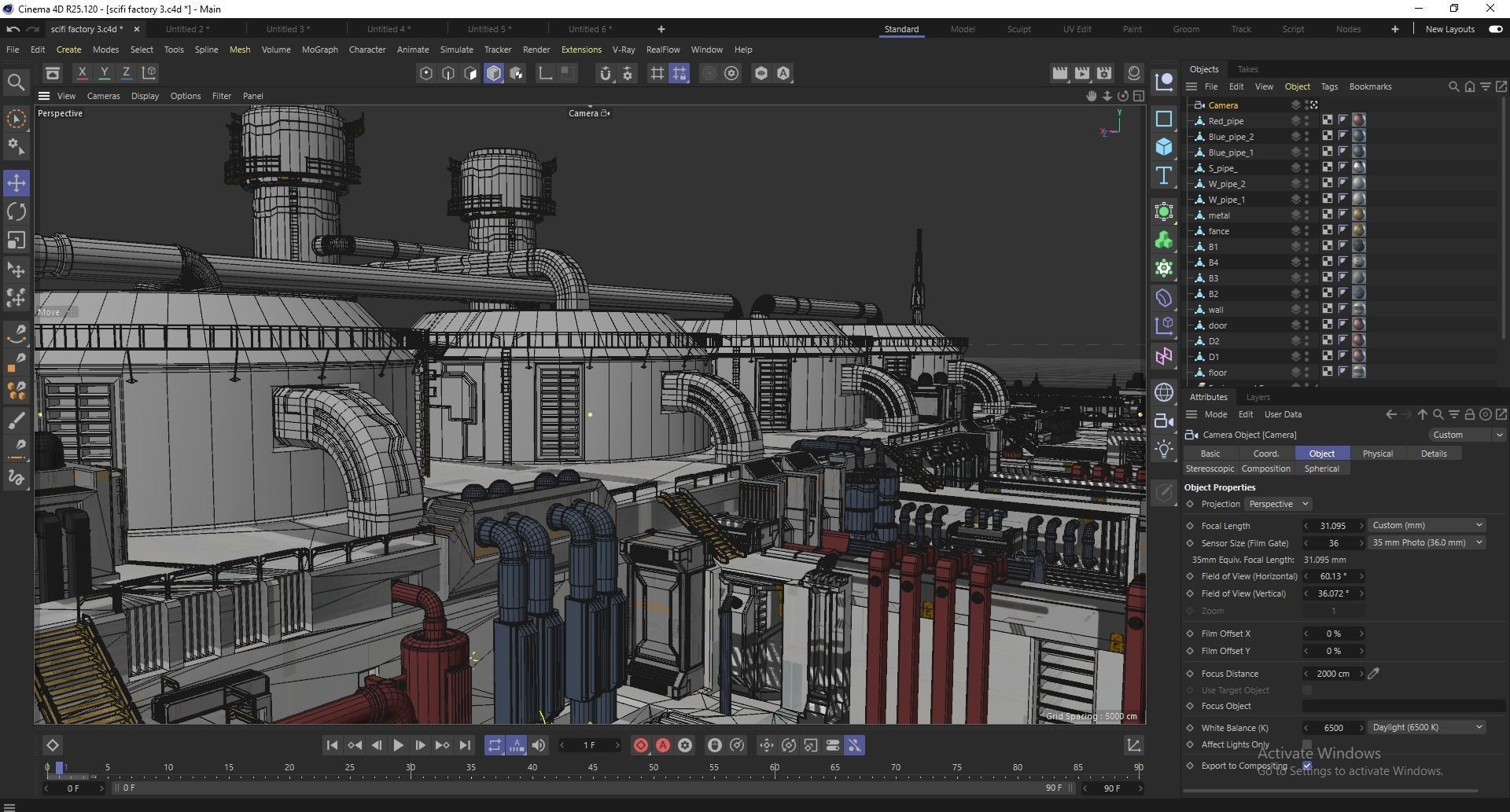The height and width of the screenshot is (812, 1510).
Task: Switch to the Sculpt layout
Action: coord(1018,29)
